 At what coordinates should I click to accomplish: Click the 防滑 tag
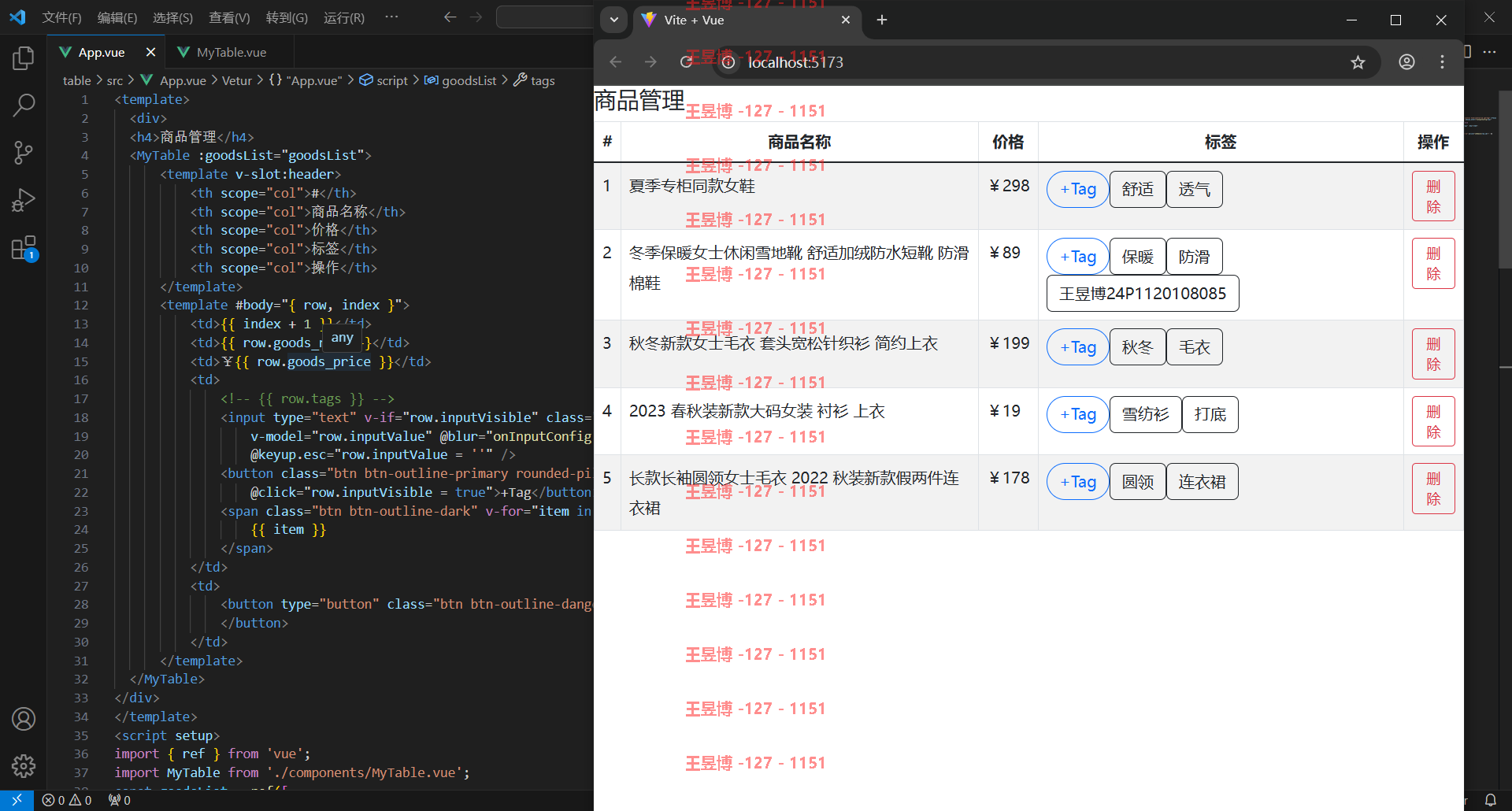(x=1194, y=257)
